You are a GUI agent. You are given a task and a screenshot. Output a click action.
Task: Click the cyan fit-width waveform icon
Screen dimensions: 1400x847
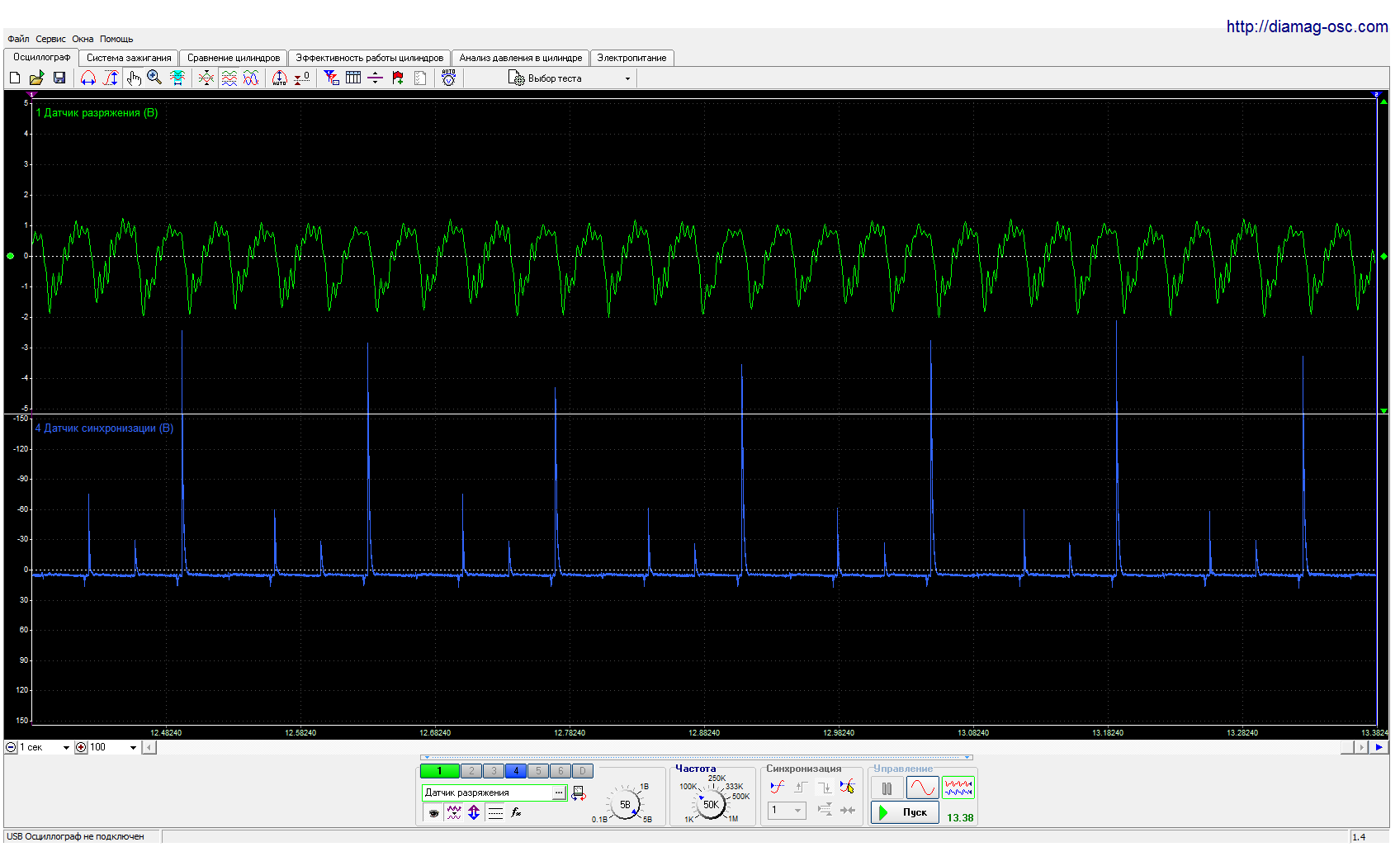(x=177, y=78)
